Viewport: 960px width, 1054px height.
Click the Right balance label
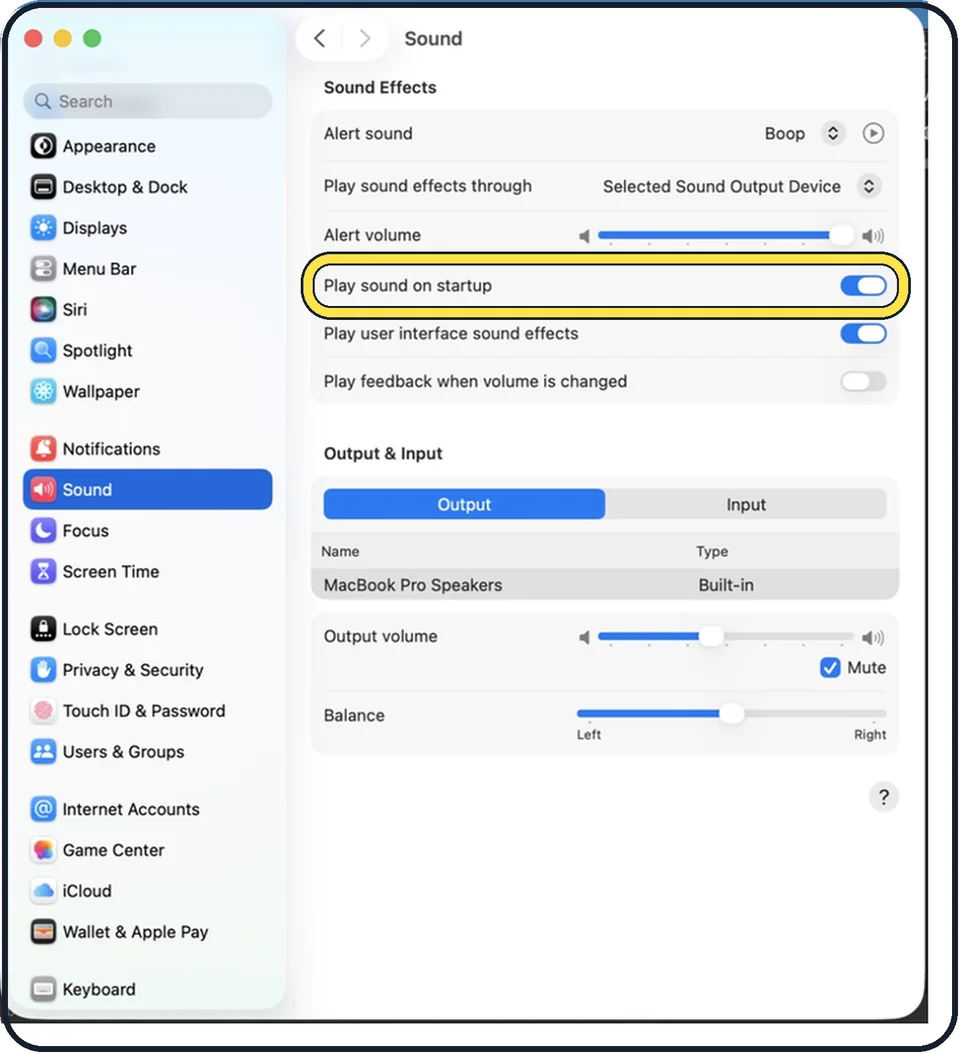870,735
